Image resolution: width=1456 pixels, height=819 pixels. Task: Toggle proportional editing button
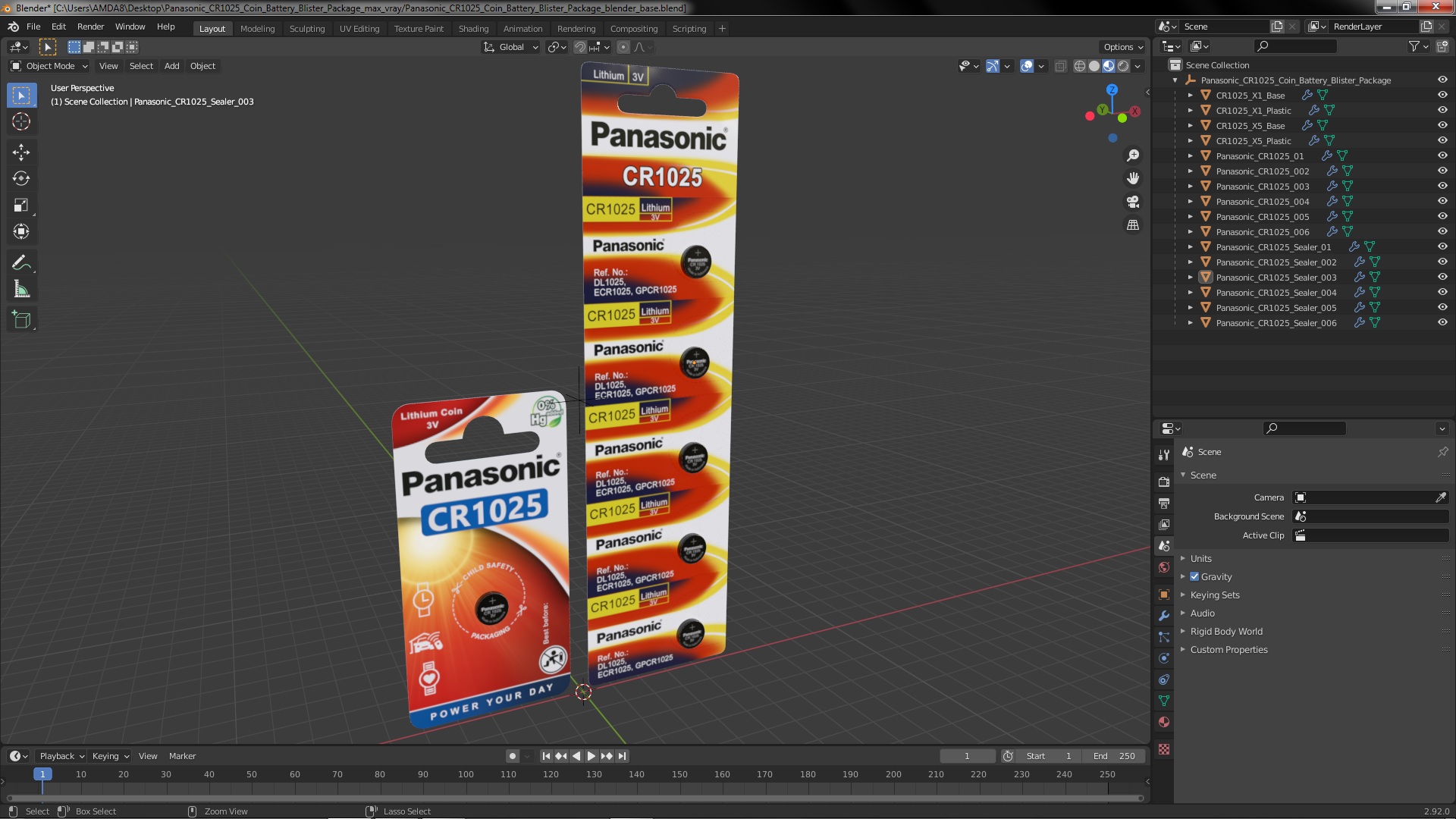pos(623,47)
